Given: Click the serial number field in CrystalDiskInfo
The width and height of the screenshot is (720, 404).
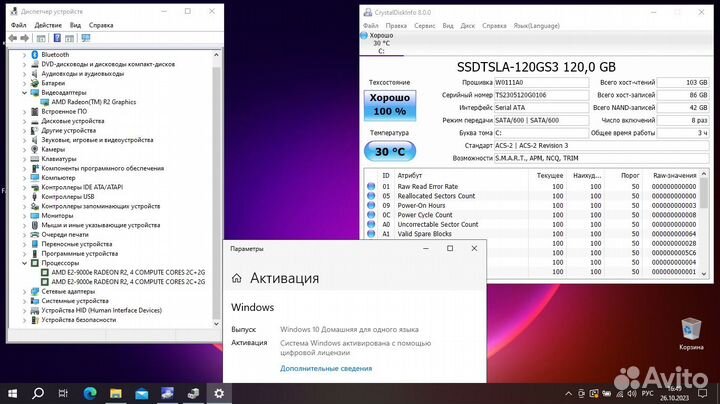Looking at the screenshot, I should [x=541, y=95].
